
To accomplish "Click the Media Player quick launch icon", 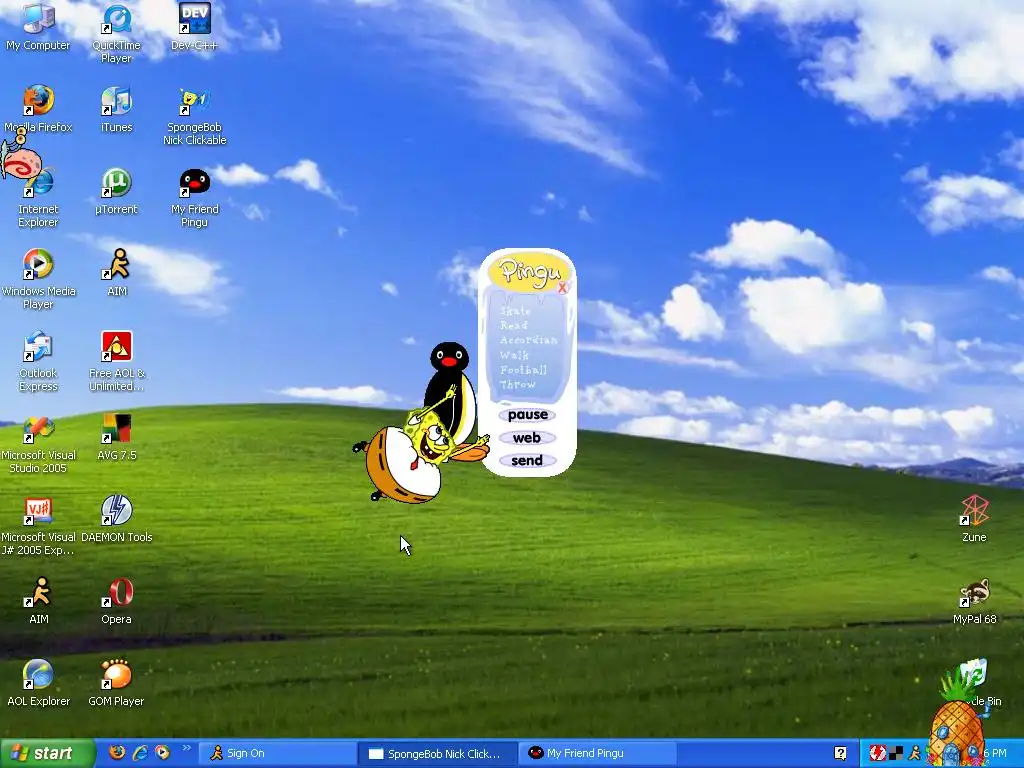I will click(x=162, y=752).
